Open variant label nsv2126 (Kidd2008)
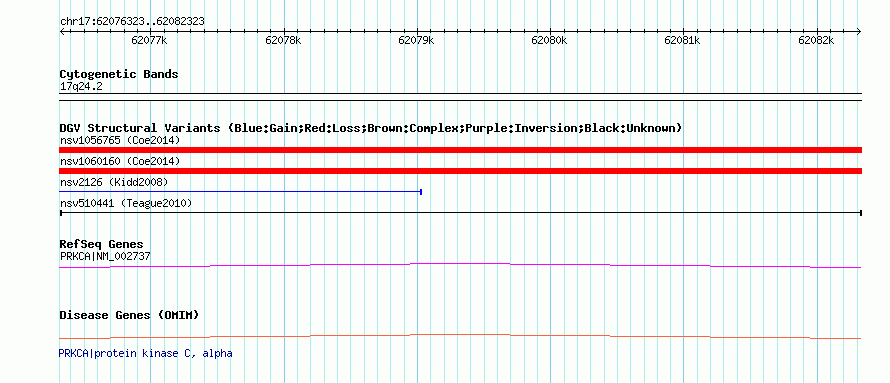The image size is (890, 383). (x=114, y=182)
